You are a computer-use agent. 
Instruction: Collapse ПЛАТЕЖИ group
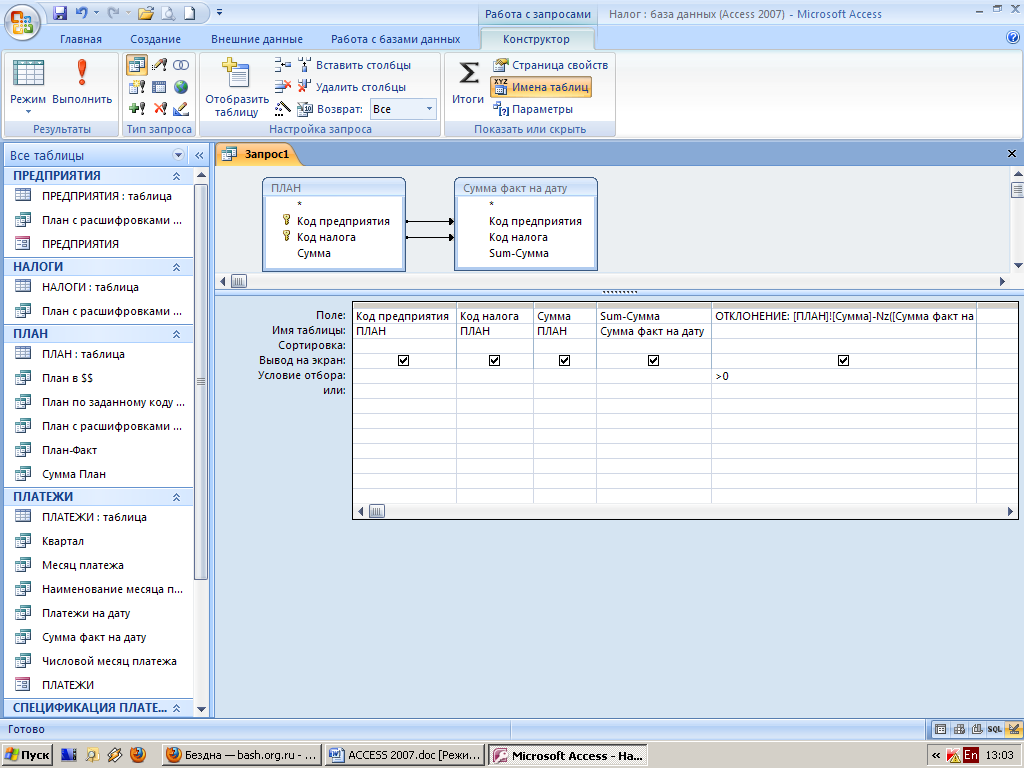[176, 498]
